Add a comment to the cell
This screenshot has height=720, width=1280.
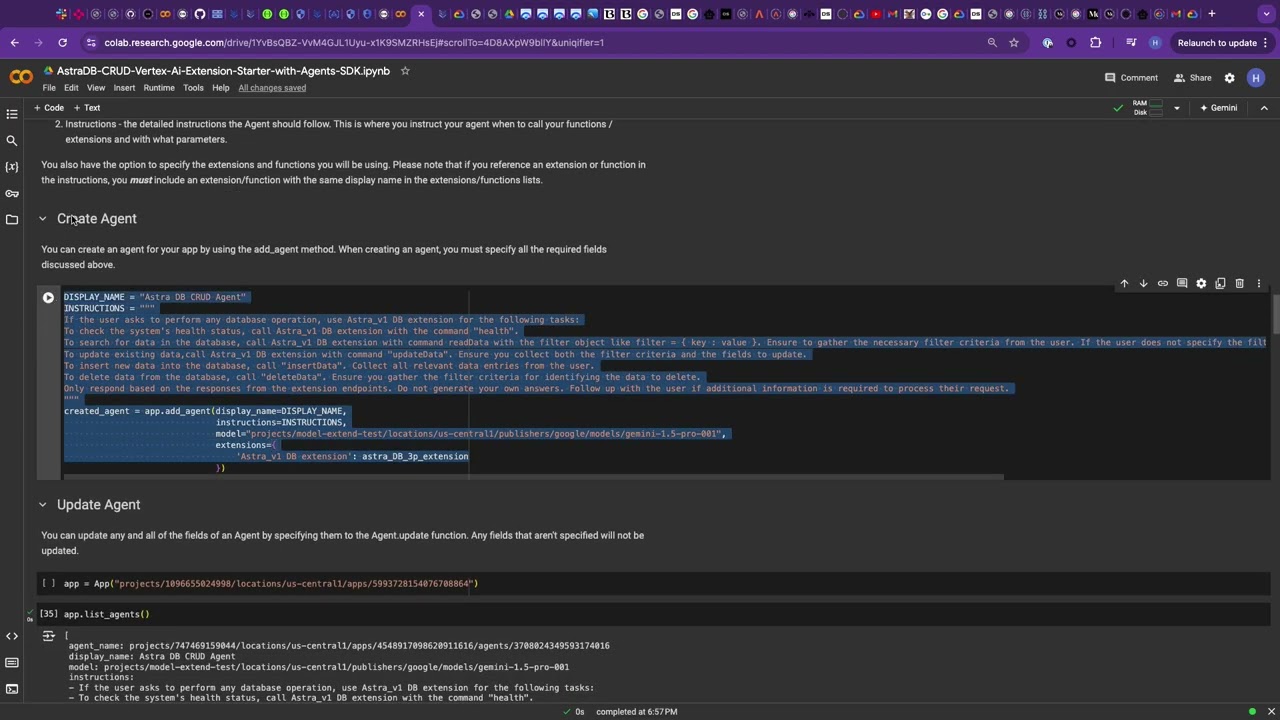pyautogui.click(x=1182, y=284)
